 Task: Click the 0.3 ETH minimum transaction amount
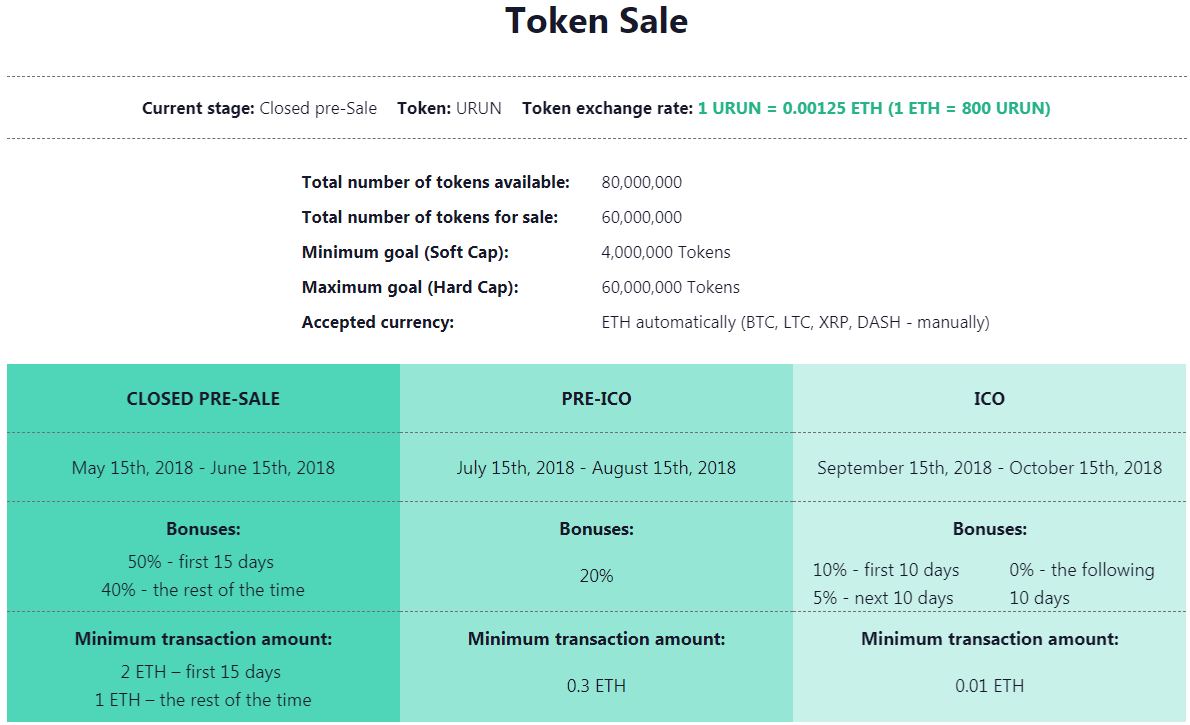tap(596, 685)
